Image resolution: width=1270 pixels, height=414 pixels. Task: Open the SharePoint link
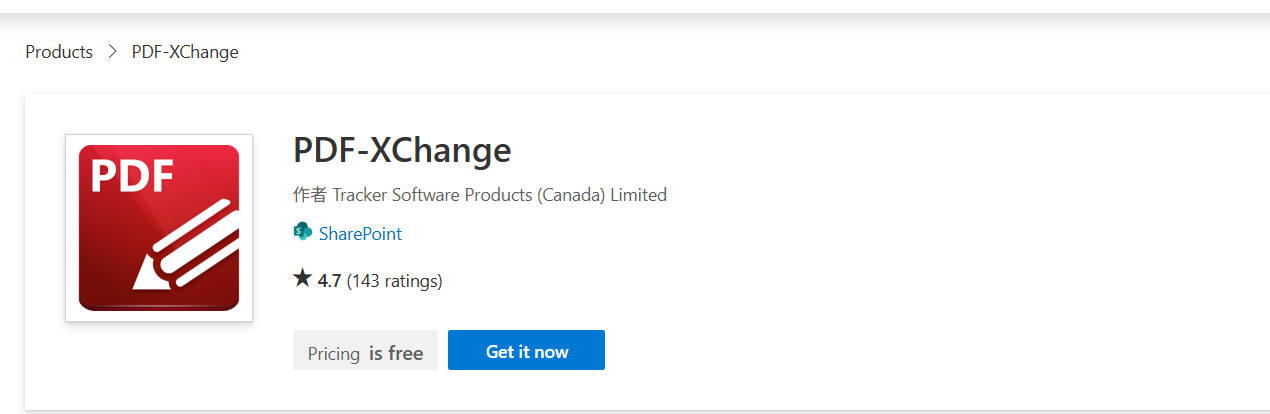click(x=360, y=234)
